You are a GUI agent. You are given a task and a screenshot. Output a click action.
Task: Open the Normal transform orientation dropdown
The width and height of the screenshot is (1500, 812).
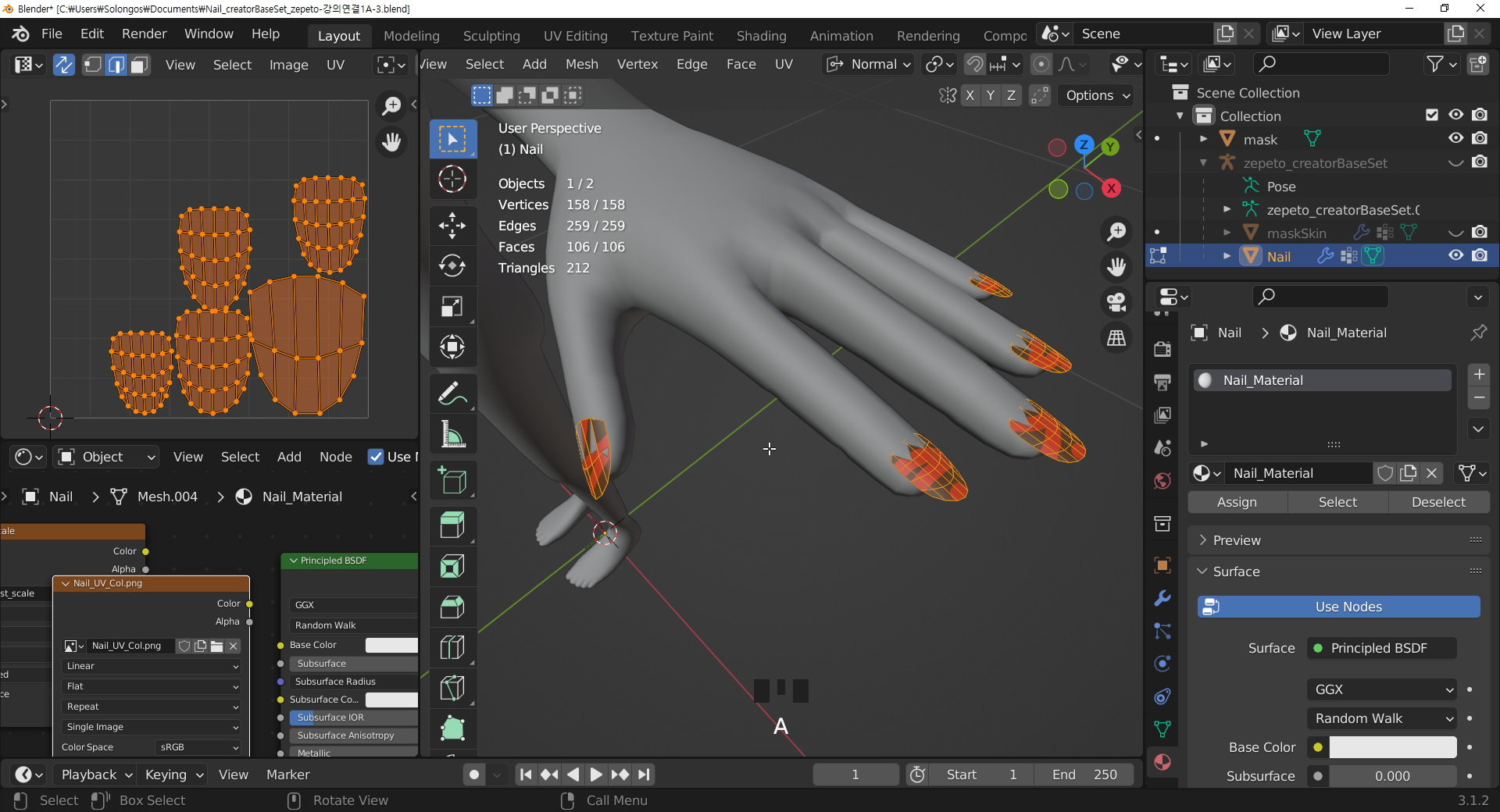pyautogui.click(x=870, y=64)
